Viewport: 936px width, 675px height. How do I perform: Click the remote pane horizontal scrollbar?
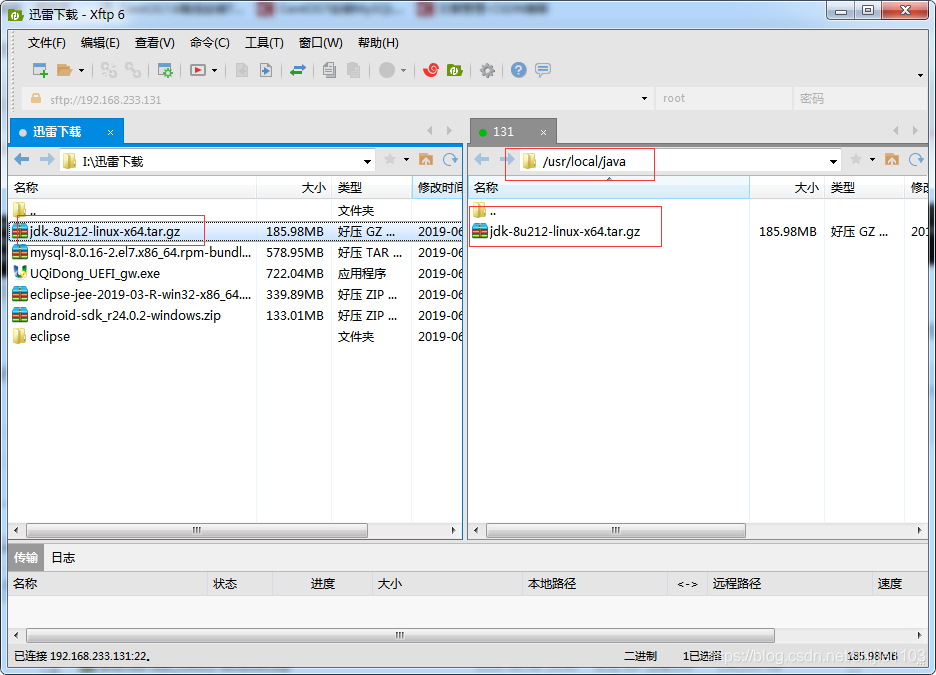(x=615, y=530)
